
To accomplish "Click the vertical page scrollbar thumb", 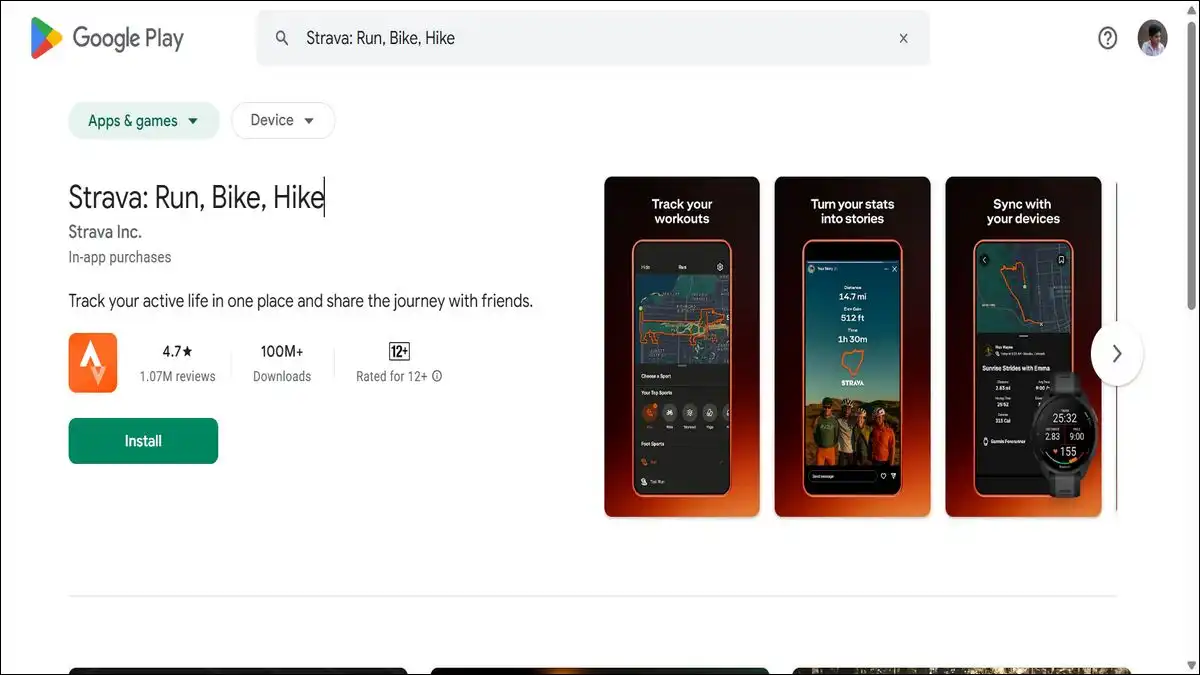I will point(1190,164).
